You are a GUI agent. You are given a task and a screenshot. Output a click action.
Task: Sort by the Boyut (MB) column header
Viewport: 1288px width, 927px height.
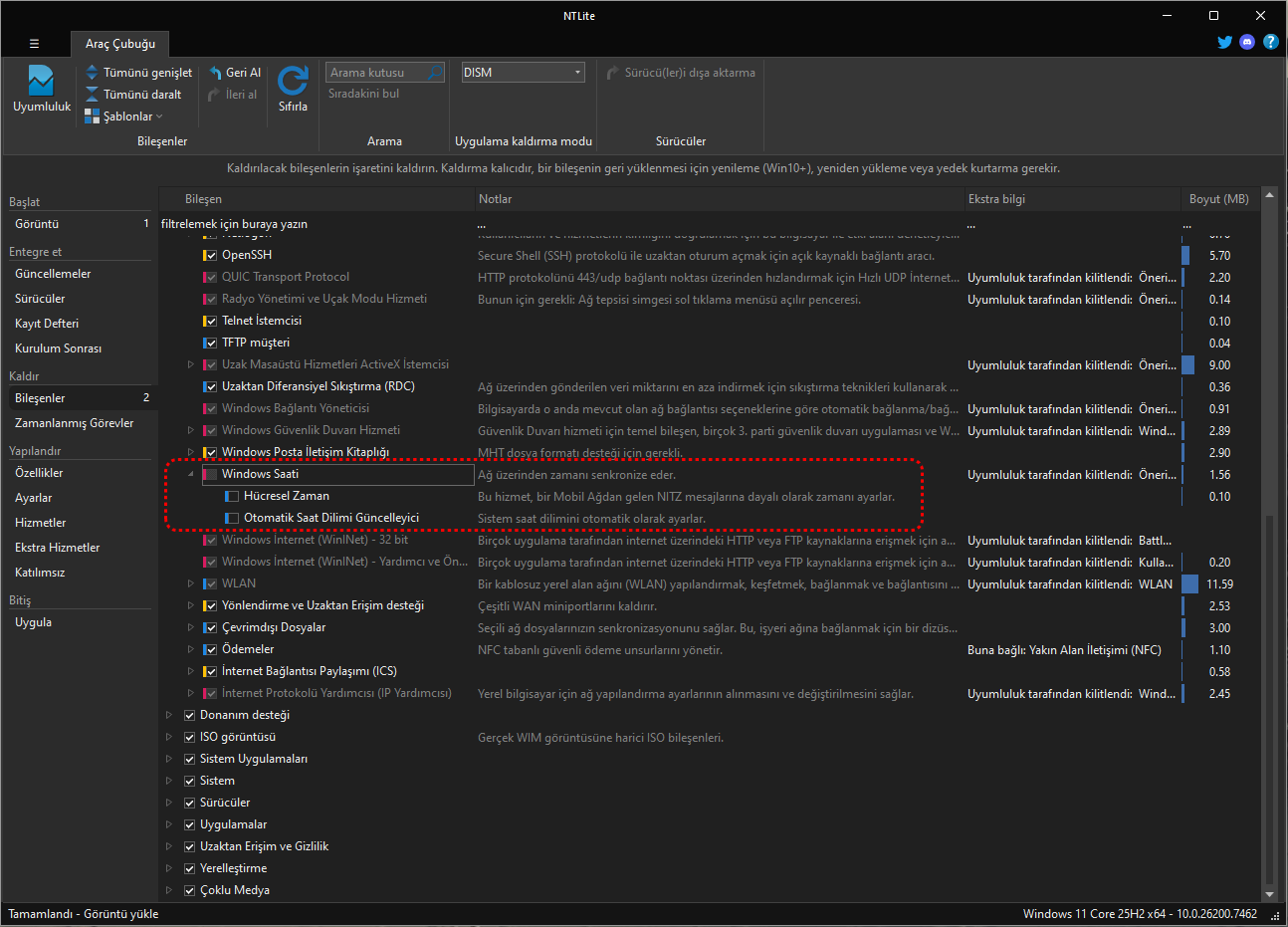click(x=1219, y=199)
